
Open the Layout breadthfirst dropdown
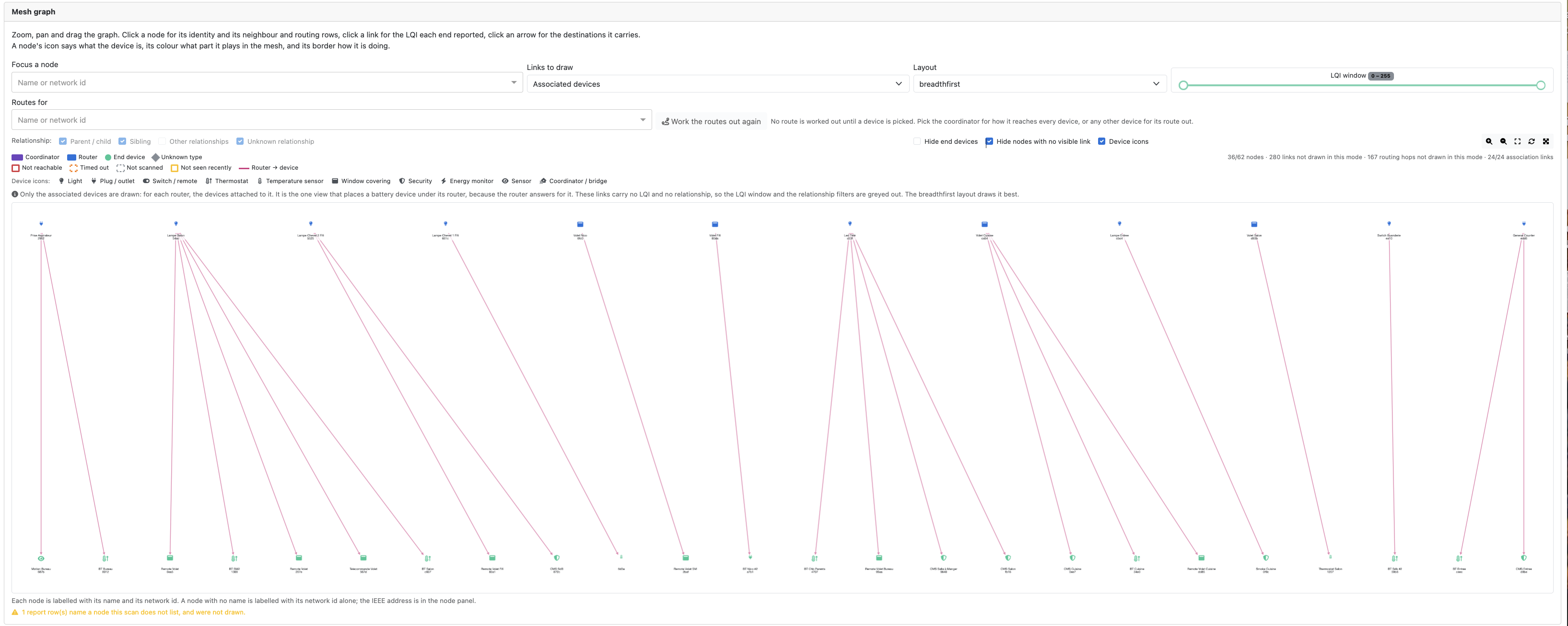[1040, 84]
